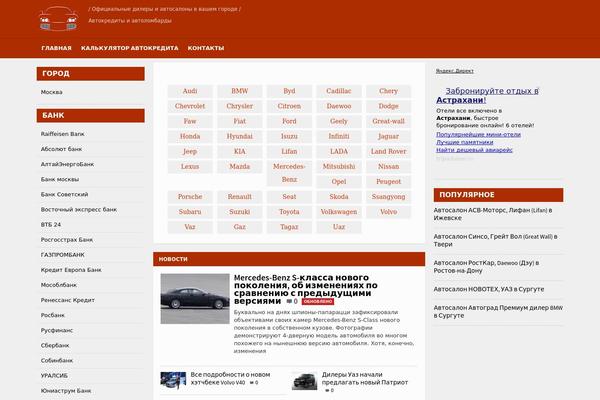
Task: Choose the Mercedes-Benz brand
Action: click(289, 173)
